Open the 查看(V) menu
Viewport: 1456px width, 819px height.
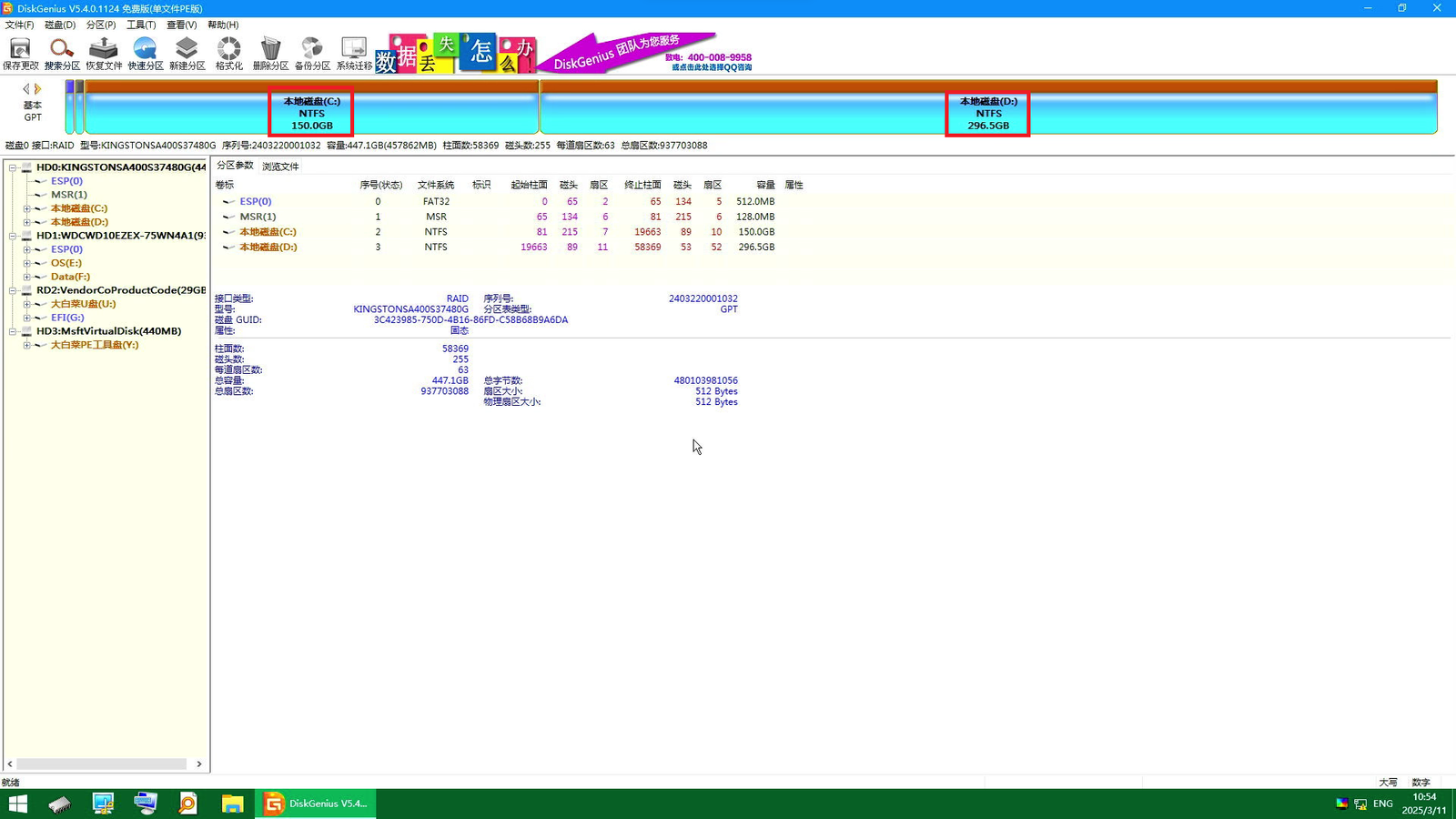coord(181,25)
